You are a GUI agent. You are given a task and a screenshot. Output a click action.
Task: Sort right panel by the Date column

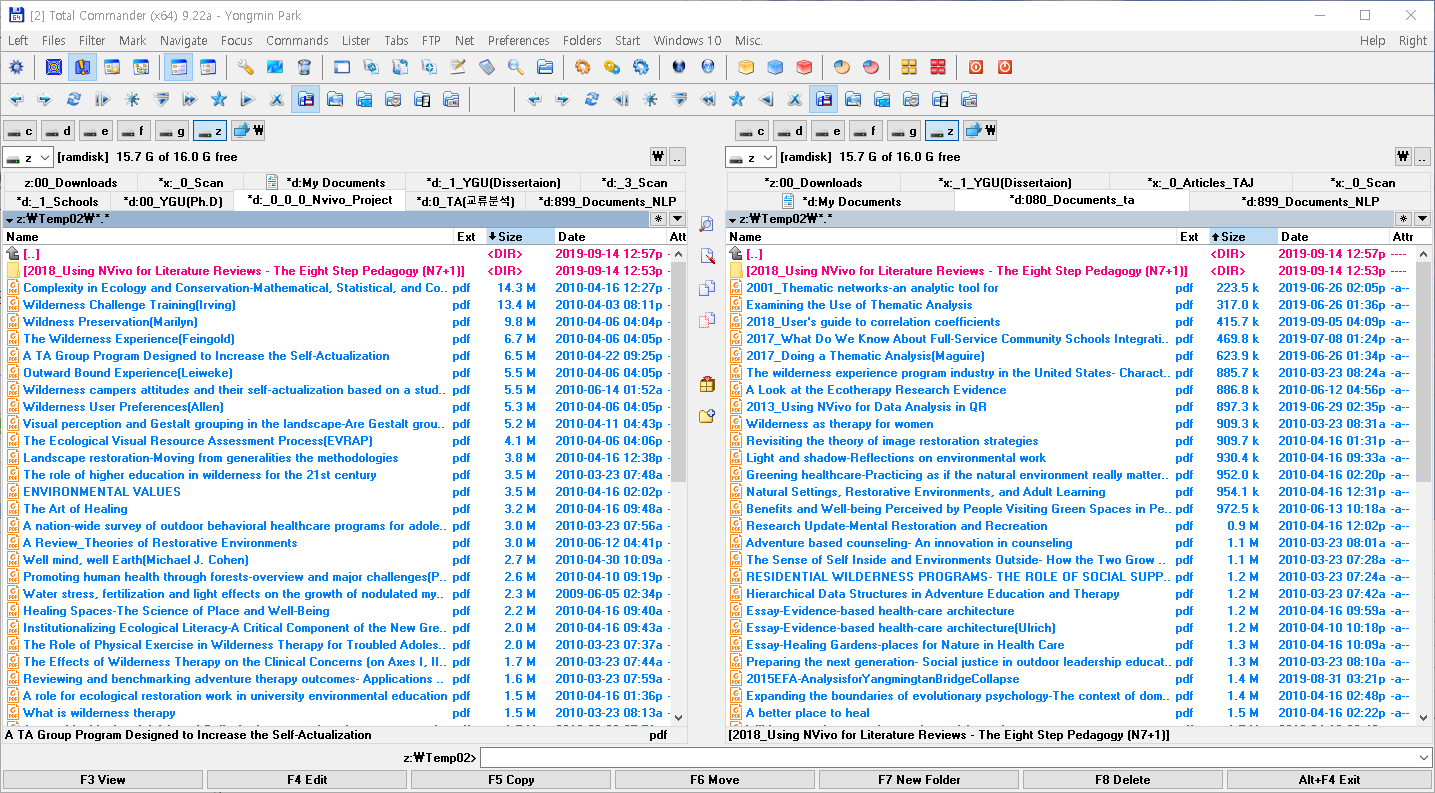1333,237
